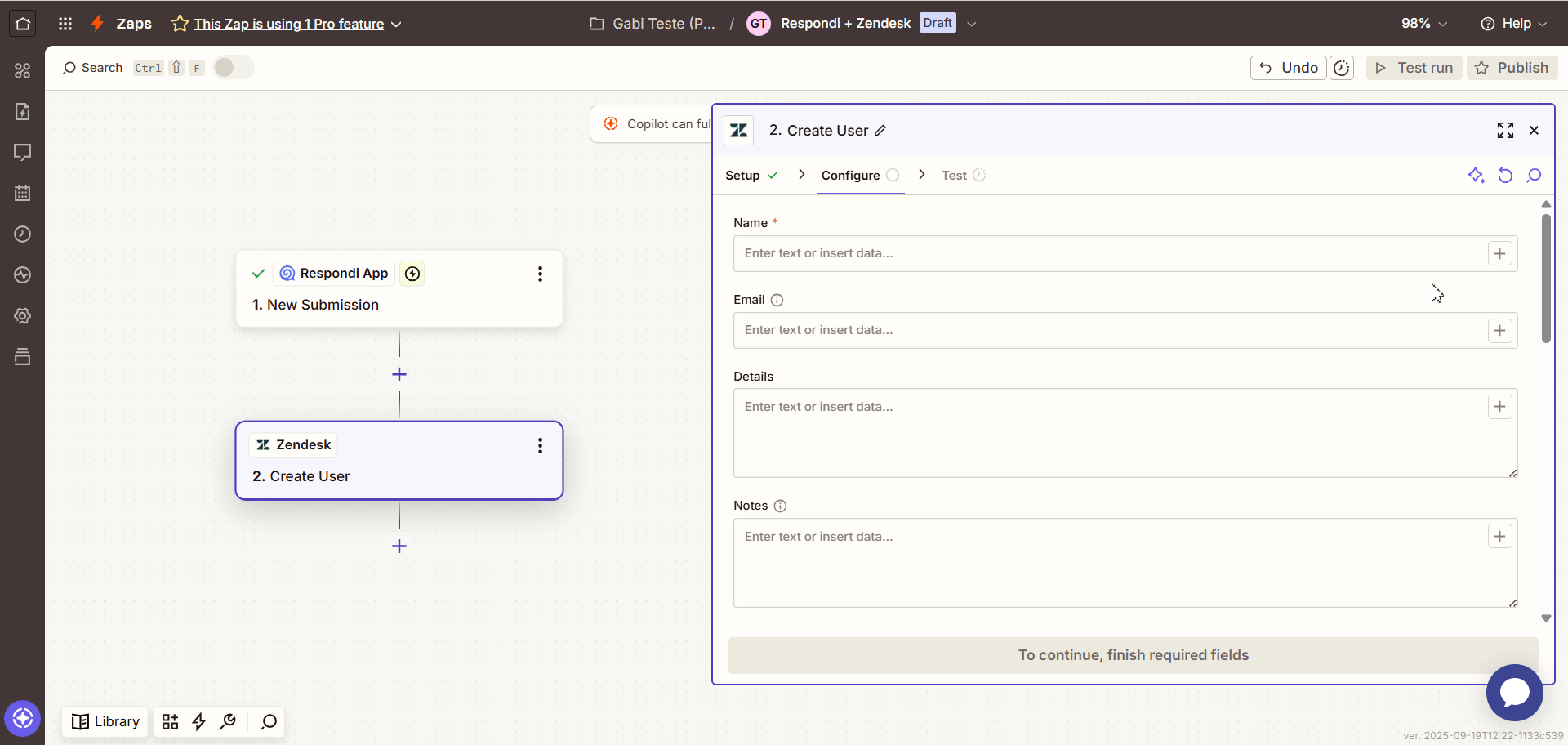
Task: Click the Details text area
Action: click(1125, 433)
